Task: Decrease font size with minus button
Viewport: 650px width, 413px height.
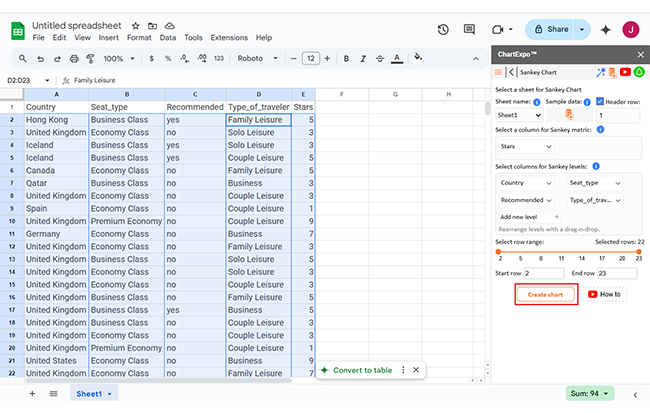Action: coord(293,58)
